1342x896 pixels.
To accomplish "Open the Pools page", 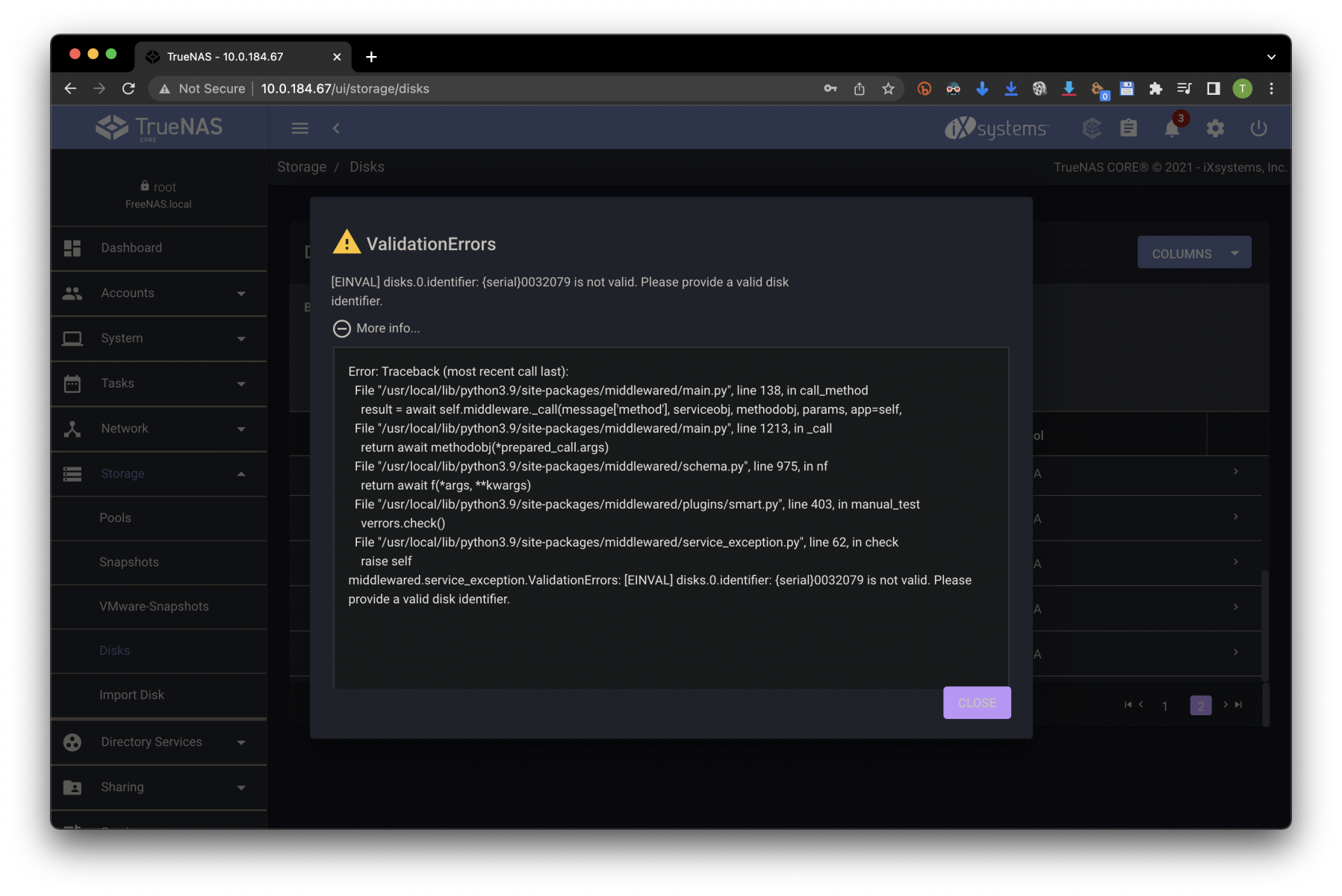I will point(158,518).
